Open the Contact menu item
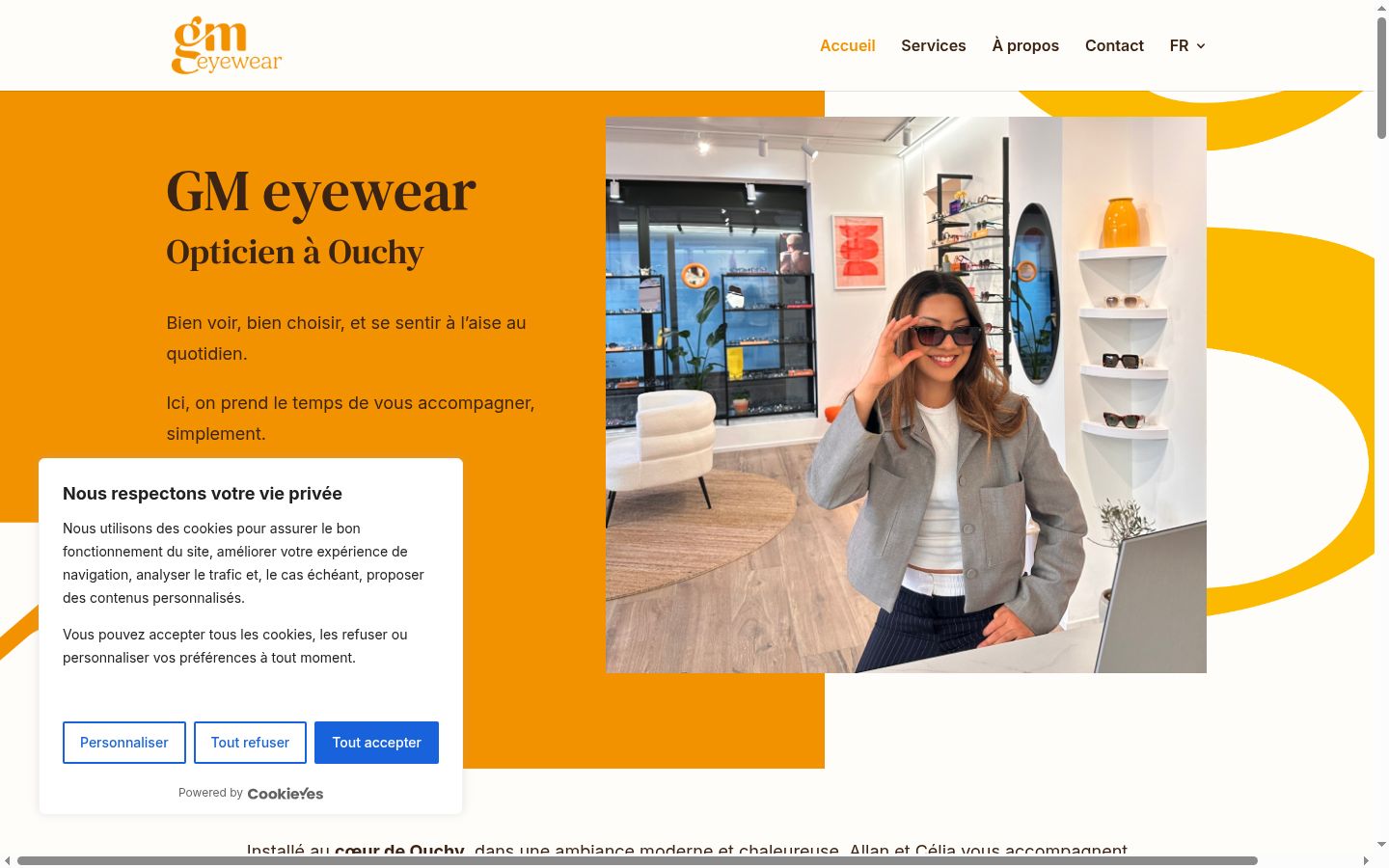The height and width of the screenshot is (868, 1389). coord(1114,45)
